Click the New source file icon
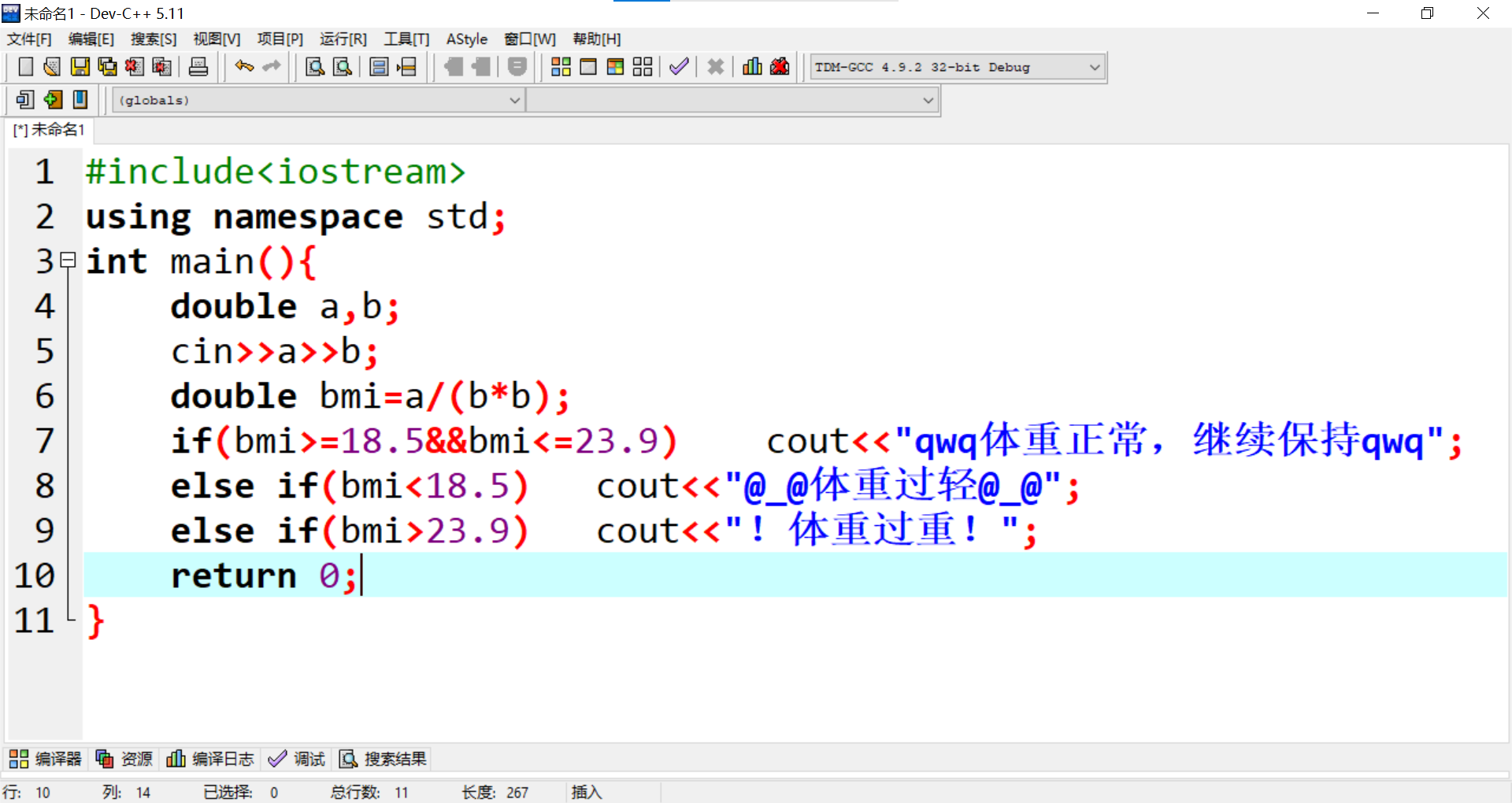 pos(25,67)
